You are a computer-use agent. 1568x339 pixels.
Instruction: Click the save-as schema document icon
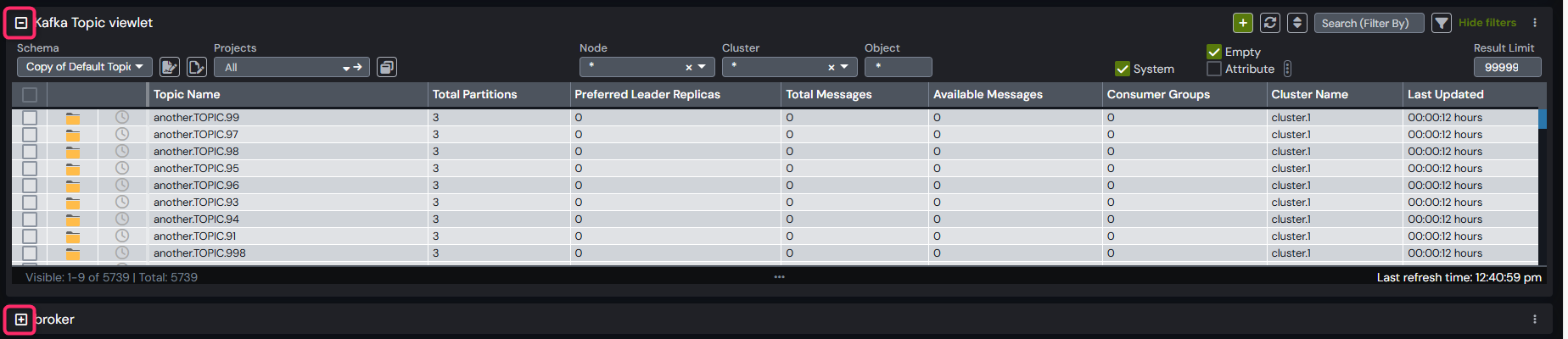click(197, 67)
